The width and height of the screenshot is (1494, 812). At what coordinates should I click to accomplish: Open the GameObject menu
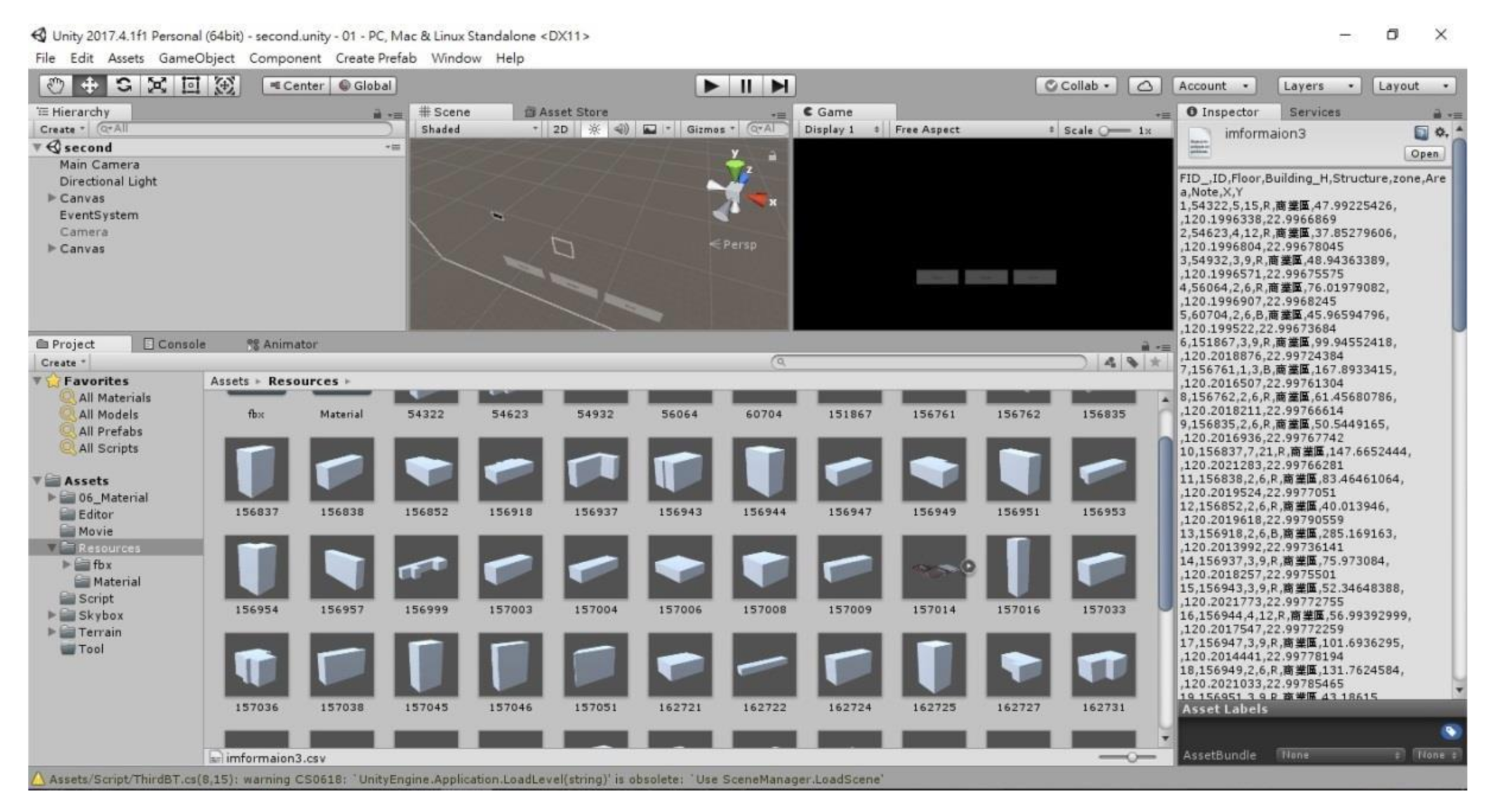click(x=196, y=58)
